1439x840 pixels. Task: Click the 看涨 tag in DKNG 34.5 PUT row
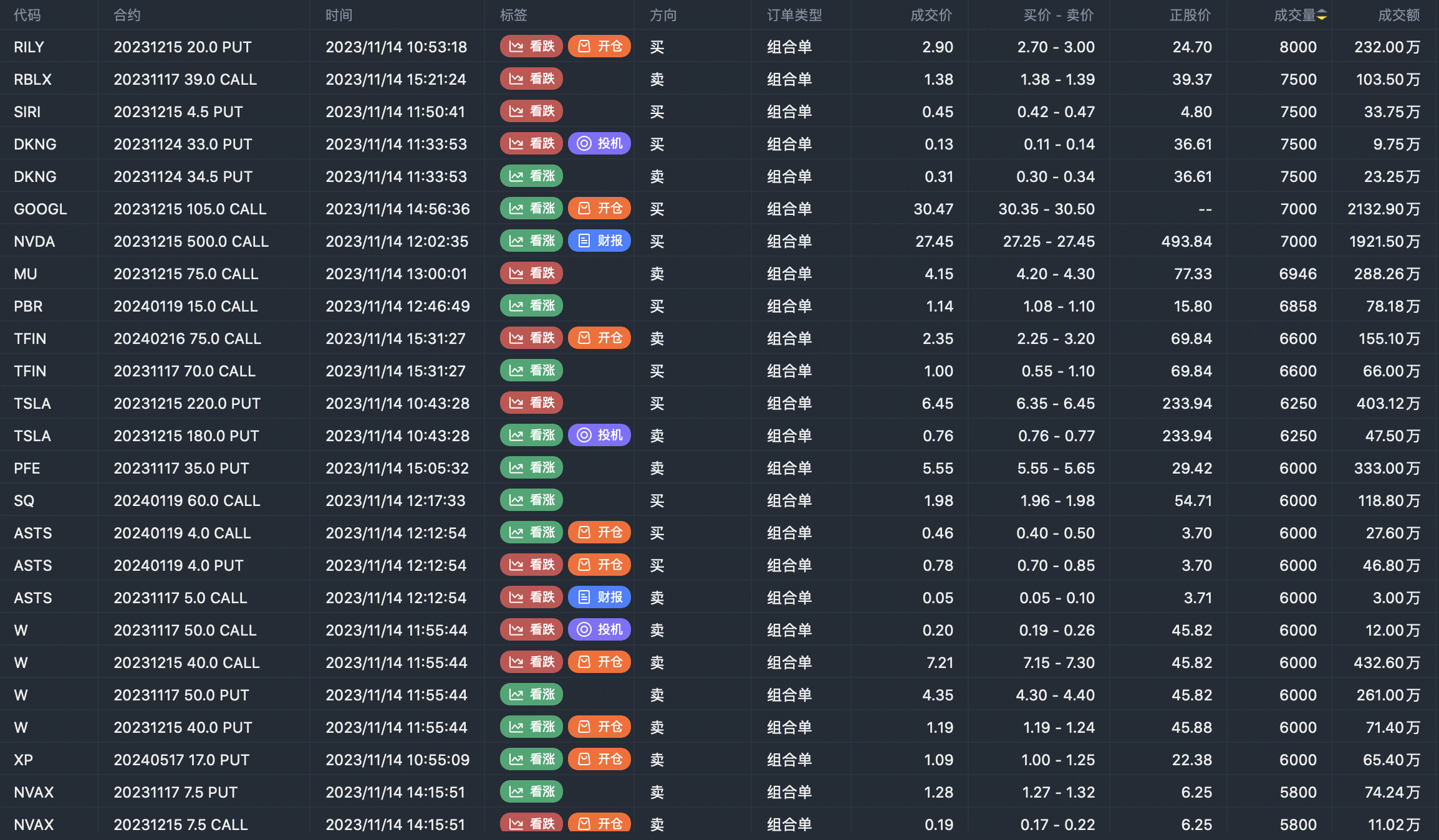pos(532,176)
